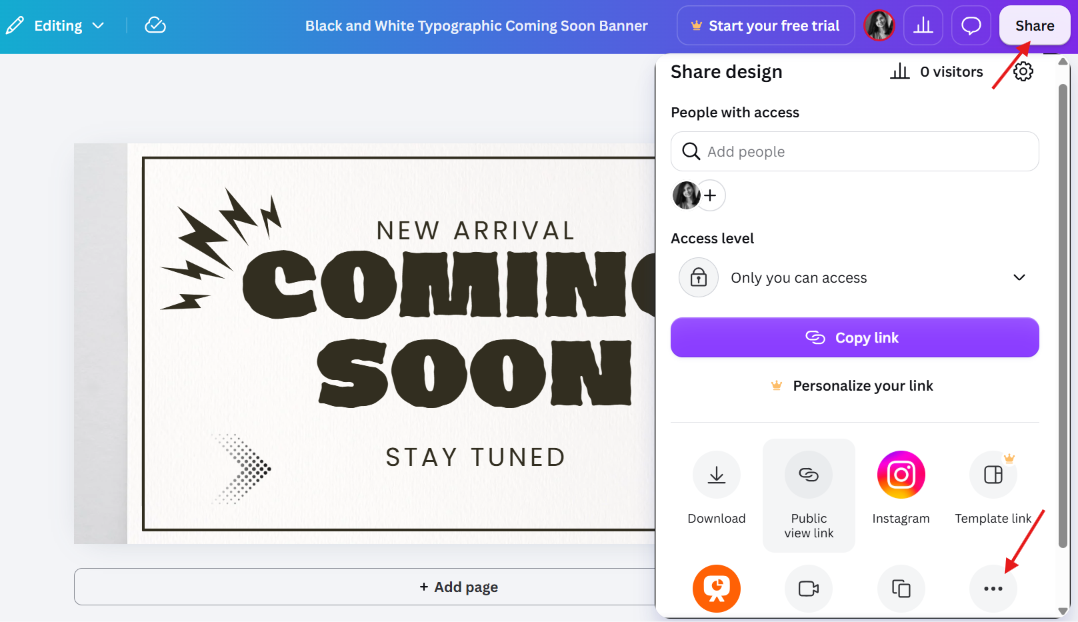Open the Editing mode dropdown
This screenshot has width=1078, height=622.
tap(55, 26)
